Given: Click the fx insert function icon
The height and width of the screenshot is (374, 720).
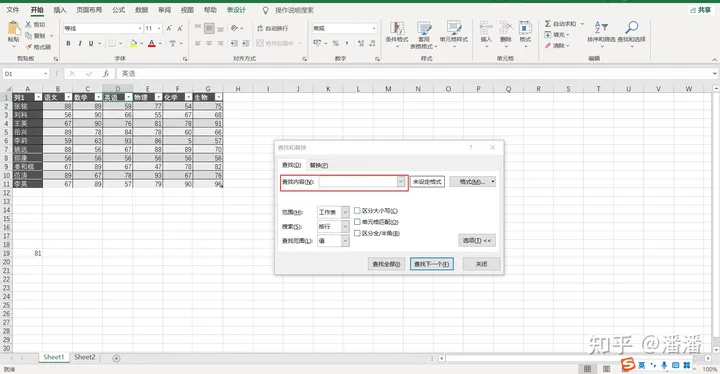Looking at the screenshot, I should [x=106, y=74].
